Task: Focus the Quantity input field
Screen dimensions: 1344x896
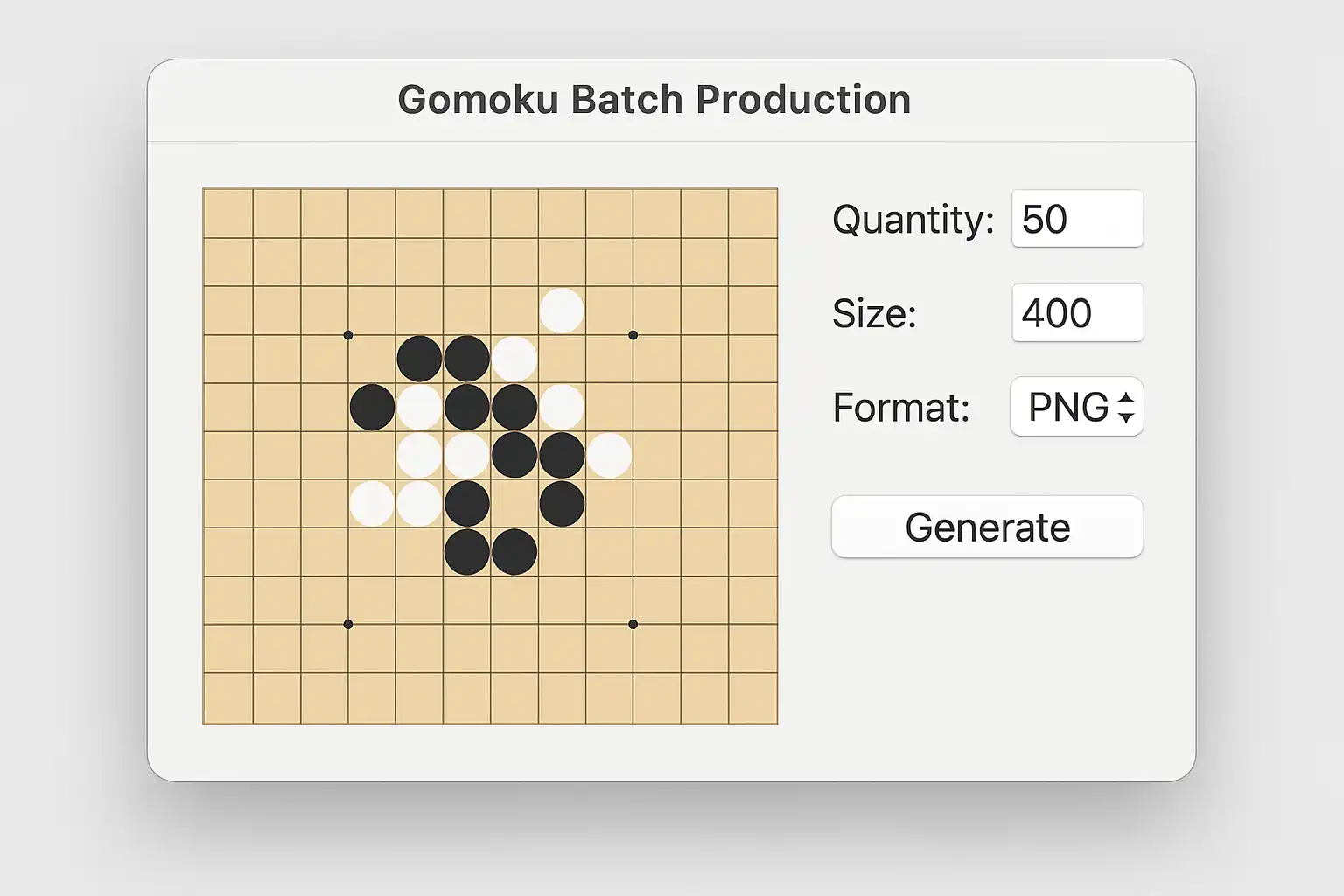Action: click(1077, 219)
